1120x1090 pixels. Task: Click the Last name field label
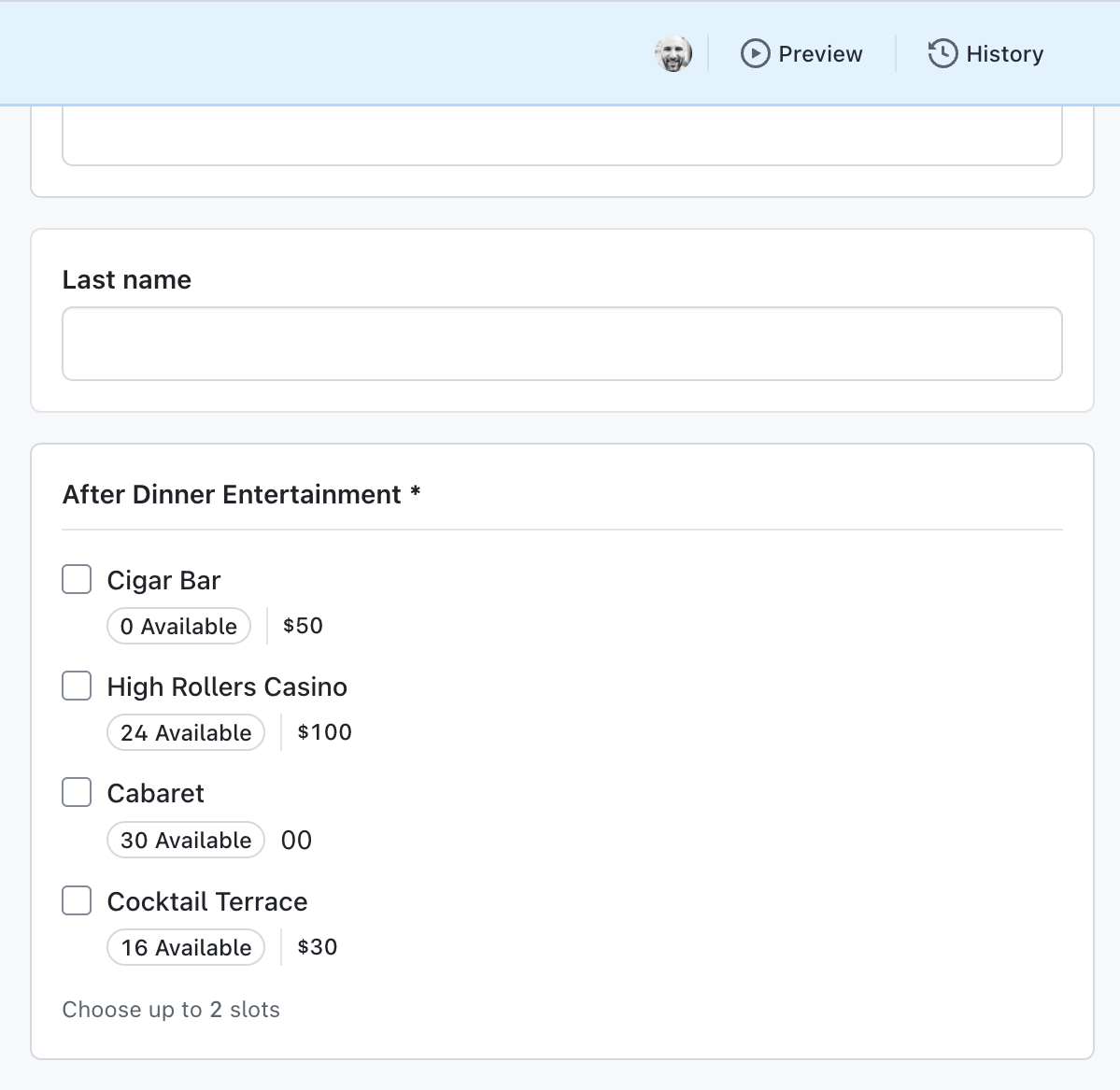(x=127, y=280)
